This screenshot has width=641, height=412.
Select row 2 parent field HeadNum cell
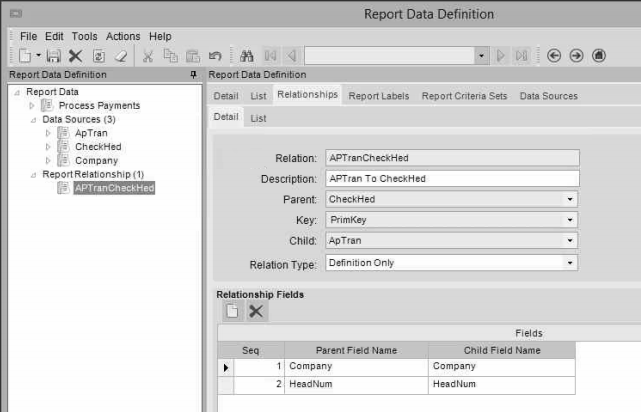coord(356,385)
